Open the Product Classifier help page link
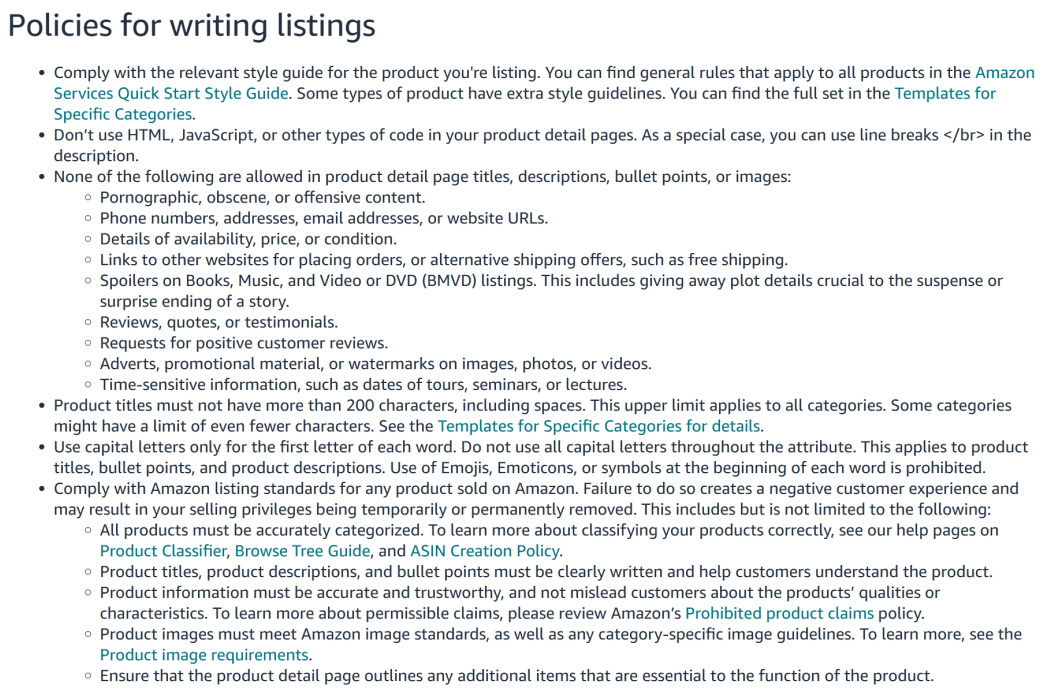This screenshot has width=1041, height=690. coord(165,551)
